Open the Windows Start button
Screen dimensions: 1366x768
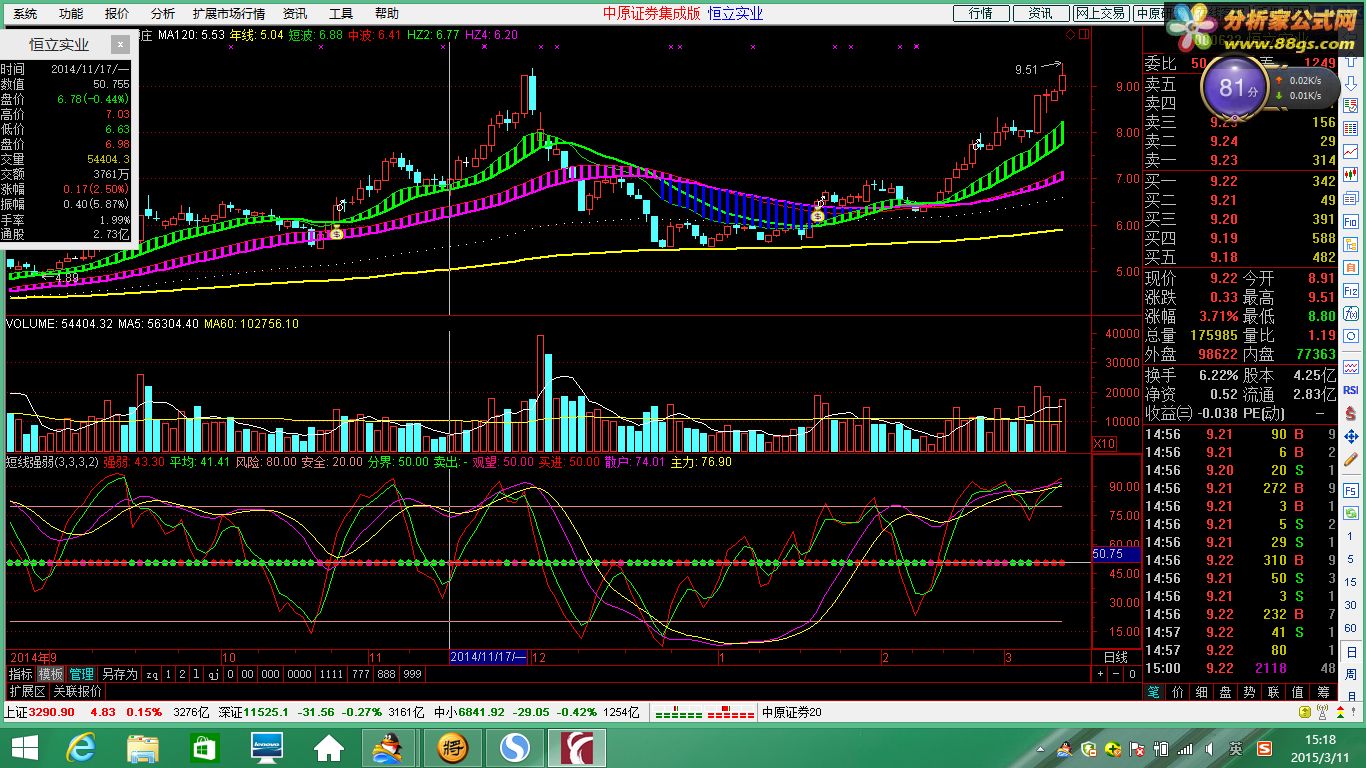click(x=24, y=746)
